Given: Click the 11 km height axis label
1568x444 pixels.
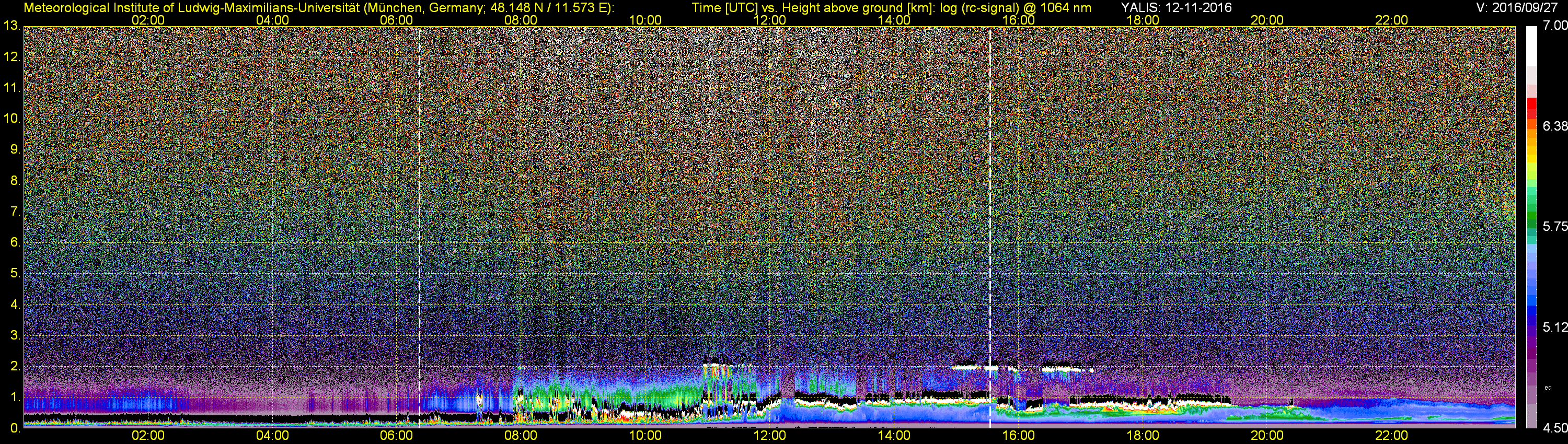Looking at the screenshot, I should [x=11, y=88].
